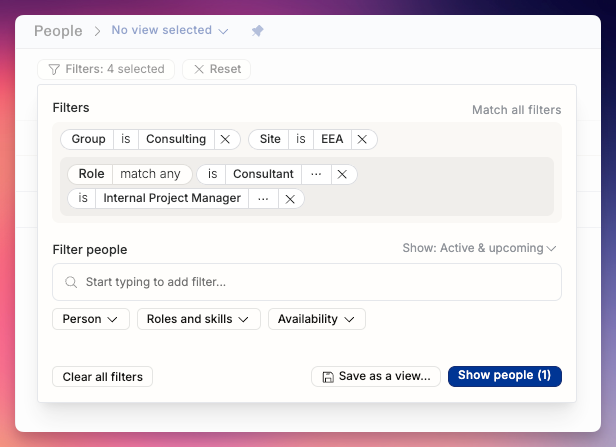Screen dimensions: 616x447
Task: Expand the Roles and skills filter category
Action: (x=198, y=319)
